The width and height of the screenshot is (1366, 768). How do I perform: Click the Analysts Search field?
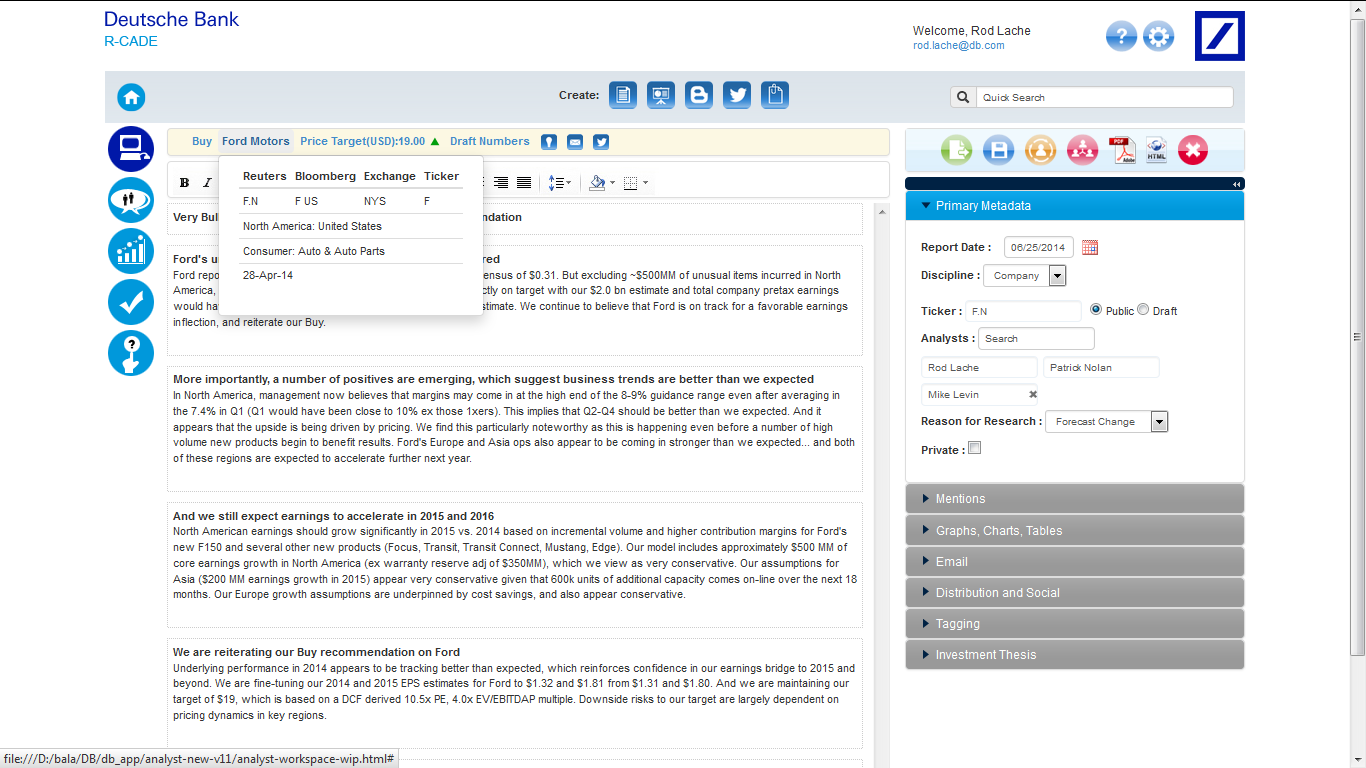coord(1036,338)
